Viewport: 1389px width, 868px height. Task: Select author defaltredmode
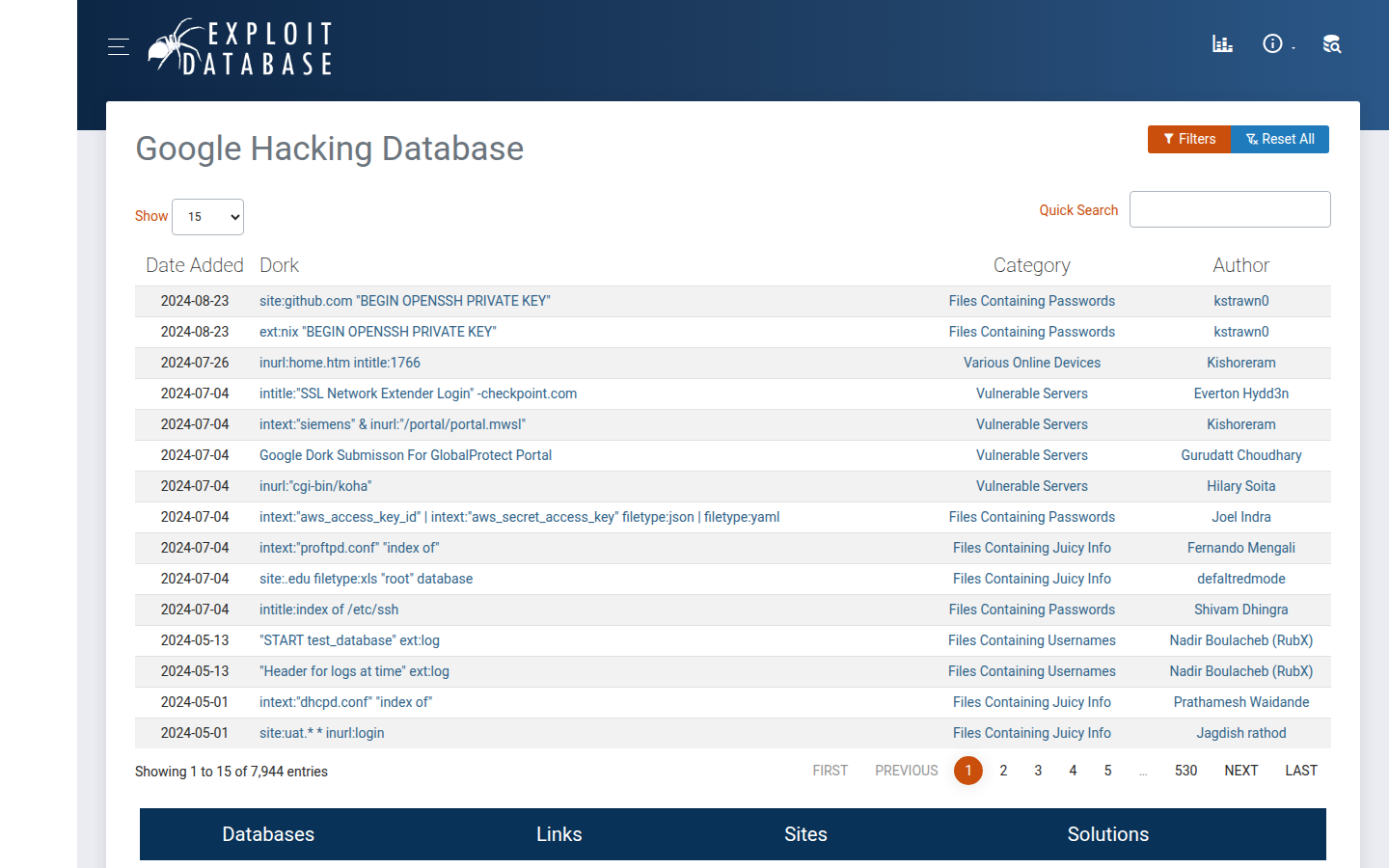tap(1241, 579)
